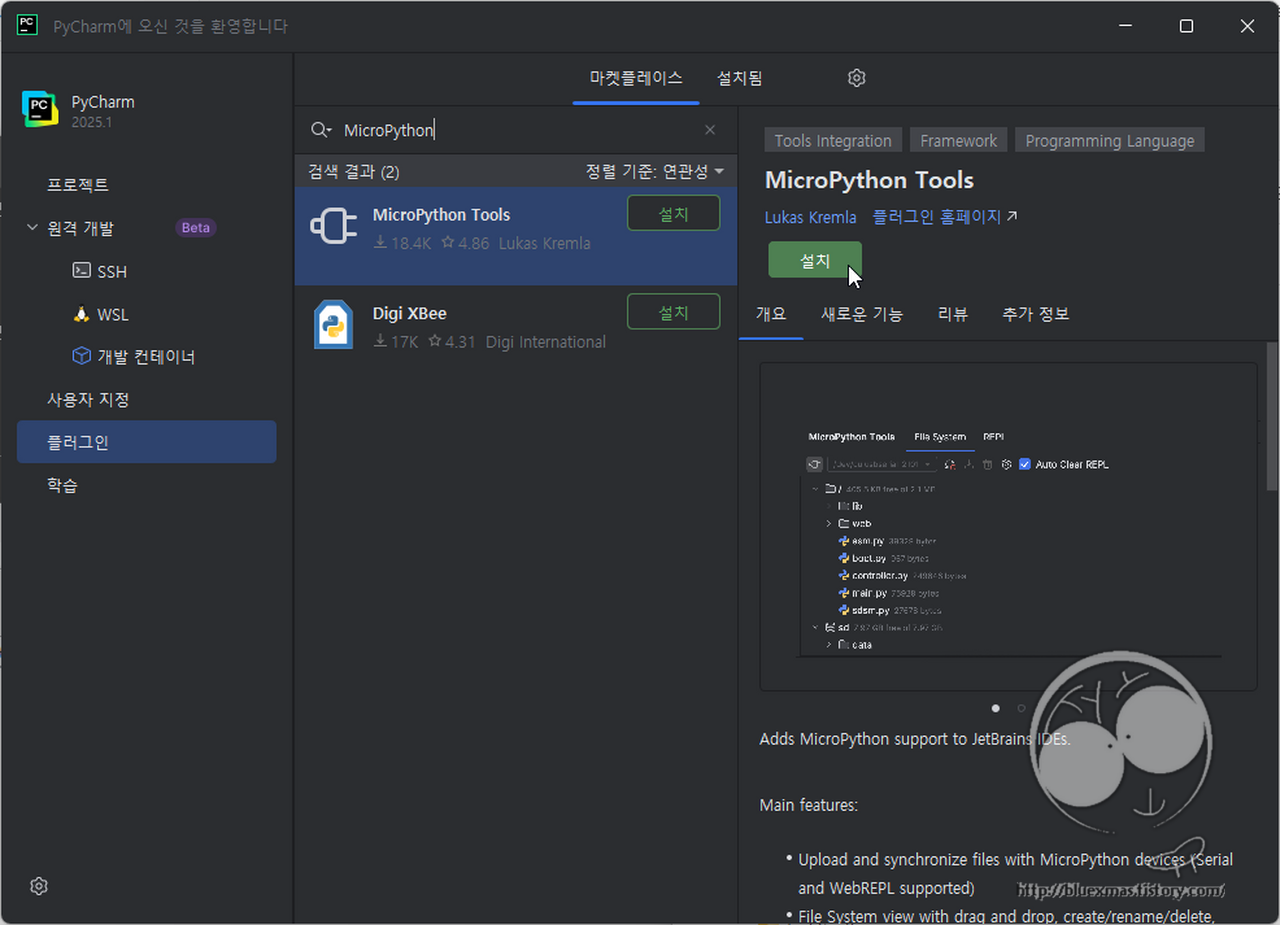
Task: Open the settings gear at bottom of sidebar
Action: click(39, 886)
